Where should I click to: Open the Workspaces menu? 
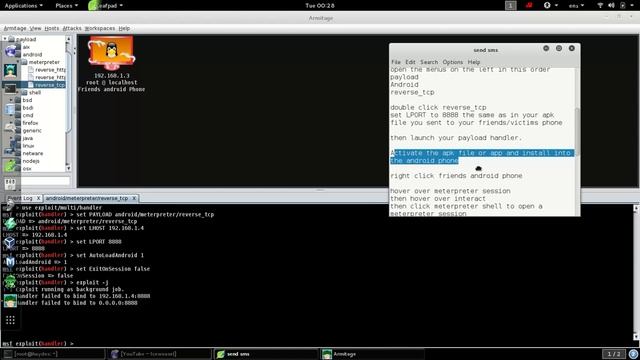pyautogui.click(x=100, y=28)
